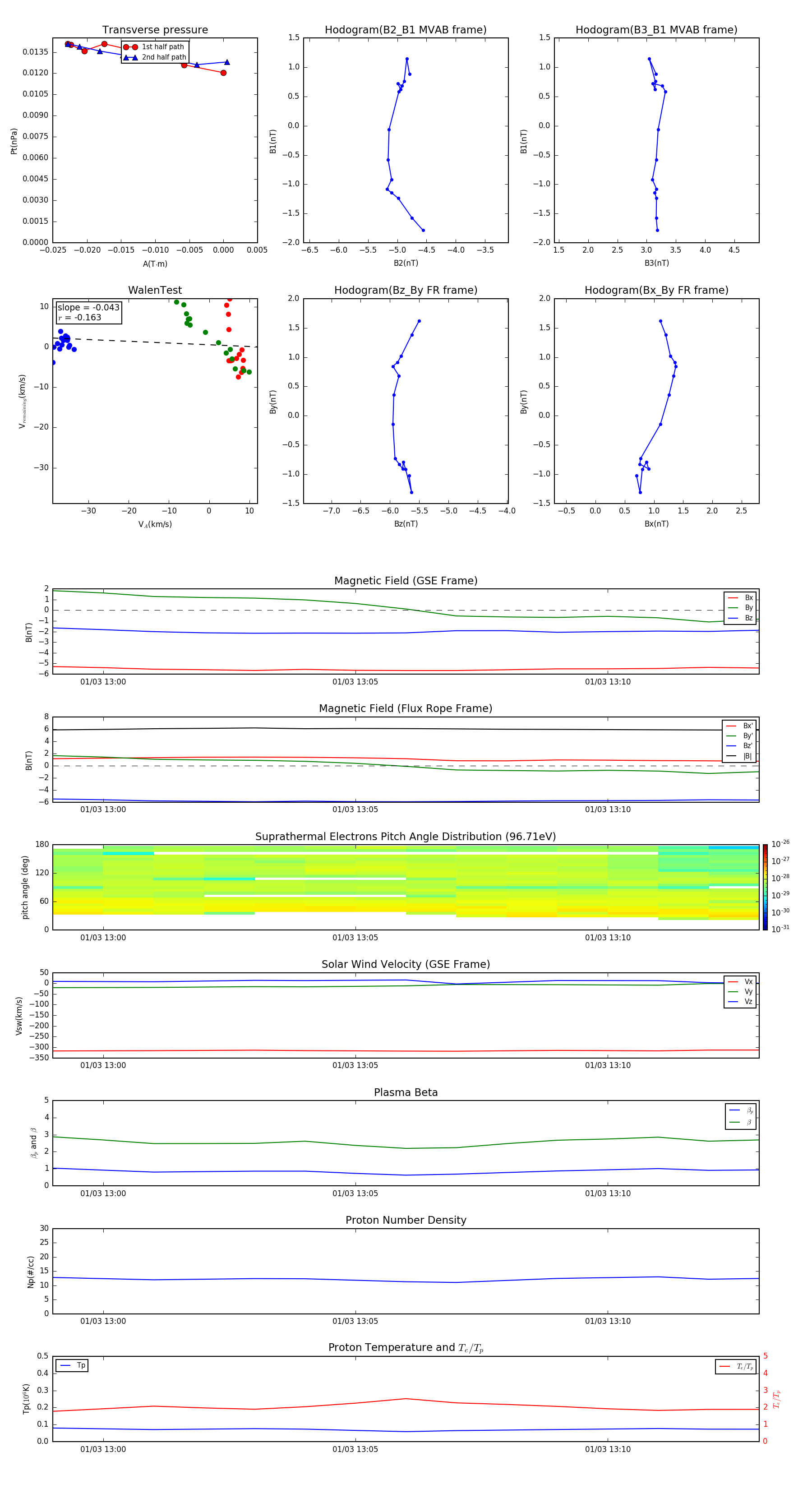Click the 'Hodogram(Bx_By FR frame)' title
This screenshot has width=812, height=1489.
656,290
